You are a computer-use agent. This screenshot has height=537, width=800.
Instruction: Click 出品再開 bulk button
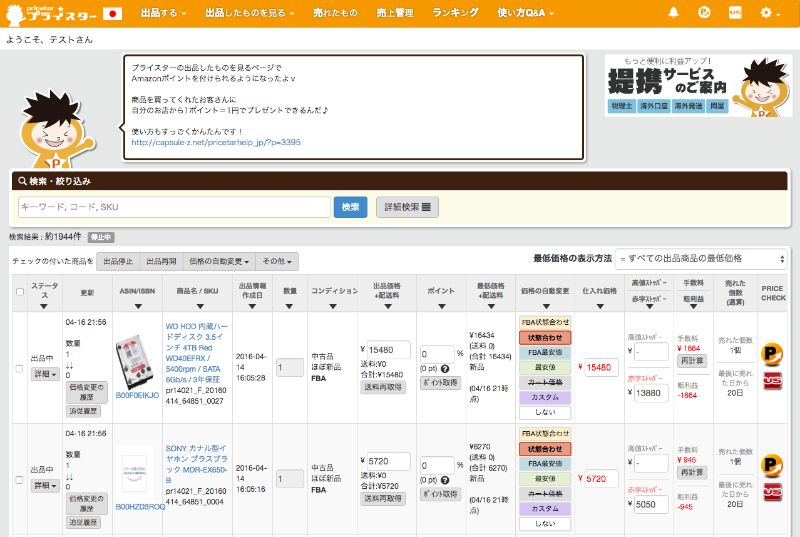tap(161, 261)
